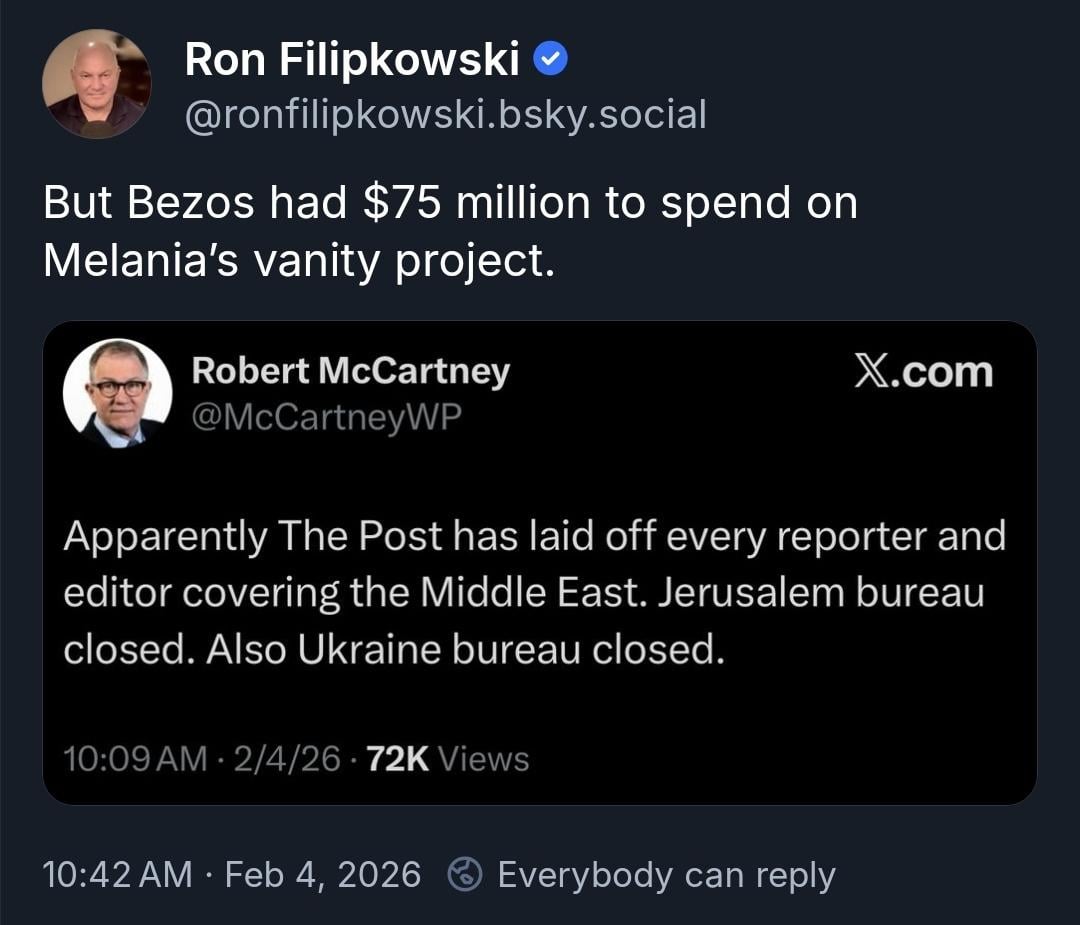Click the 72K Views count

point(448,759)
